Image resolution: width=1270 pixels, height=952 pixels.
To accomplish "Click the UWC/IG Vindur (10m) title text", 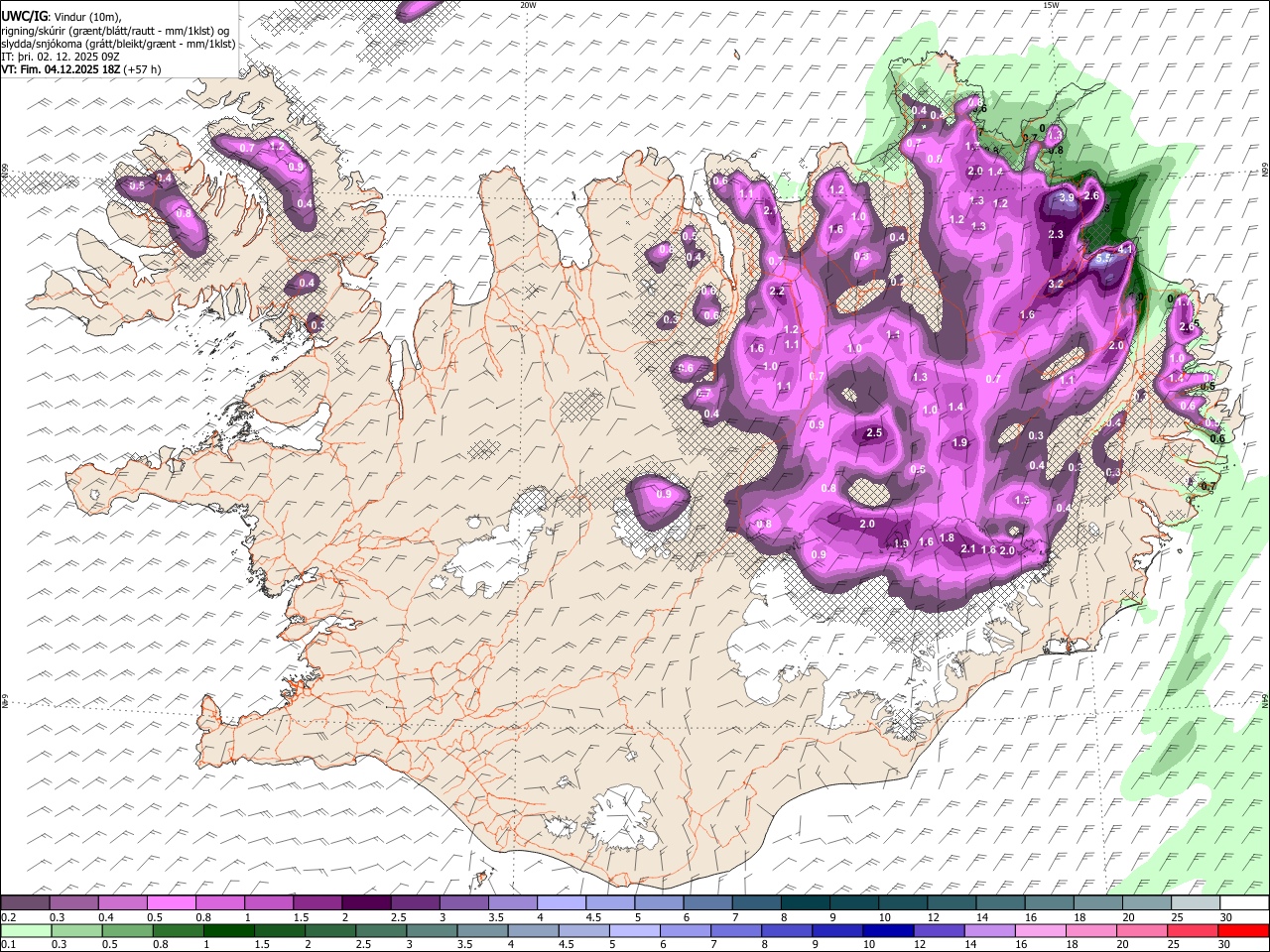I will (x=62, y=16).
